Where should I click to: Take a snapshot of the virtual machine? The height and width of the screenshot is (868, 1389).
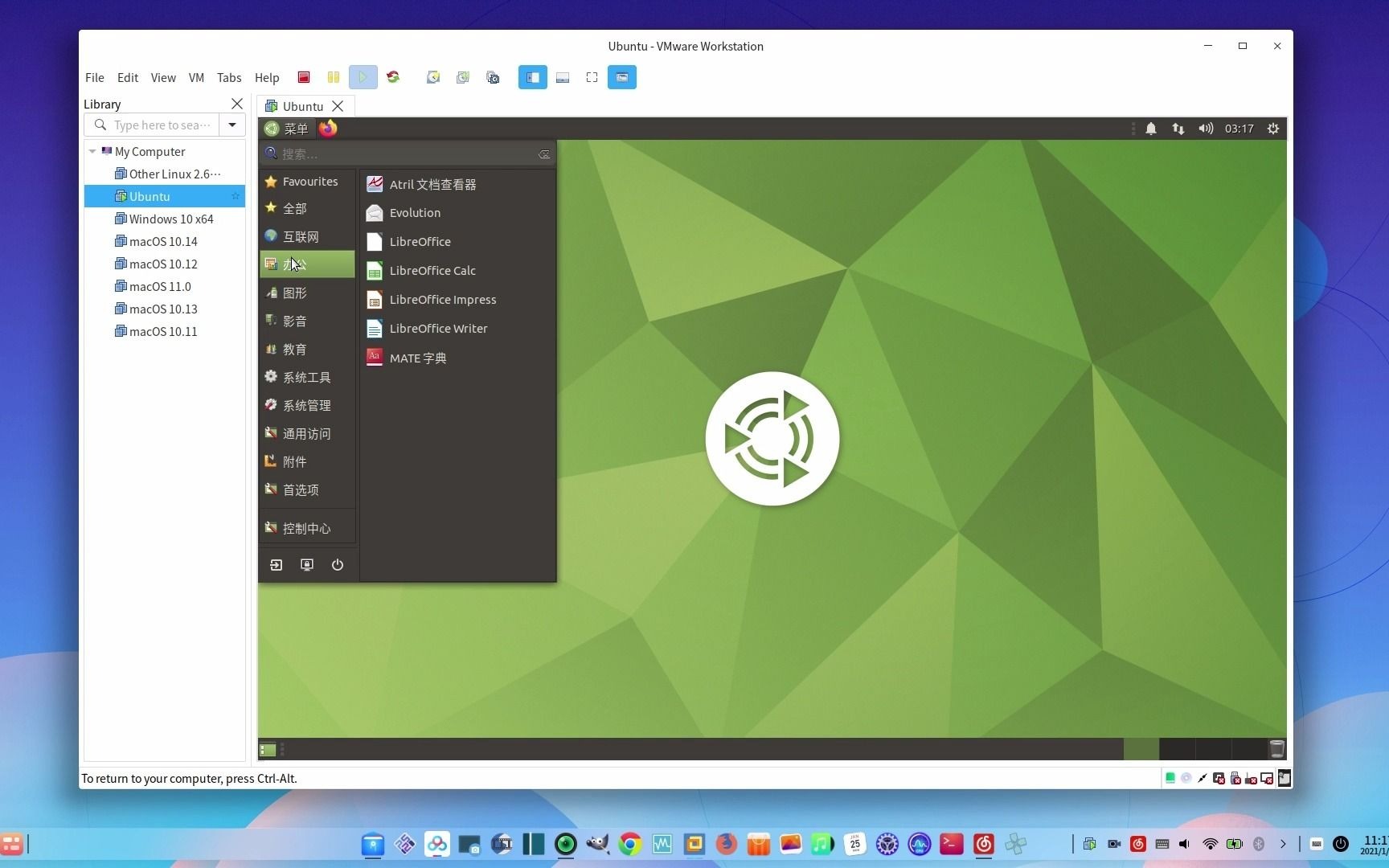433,77
